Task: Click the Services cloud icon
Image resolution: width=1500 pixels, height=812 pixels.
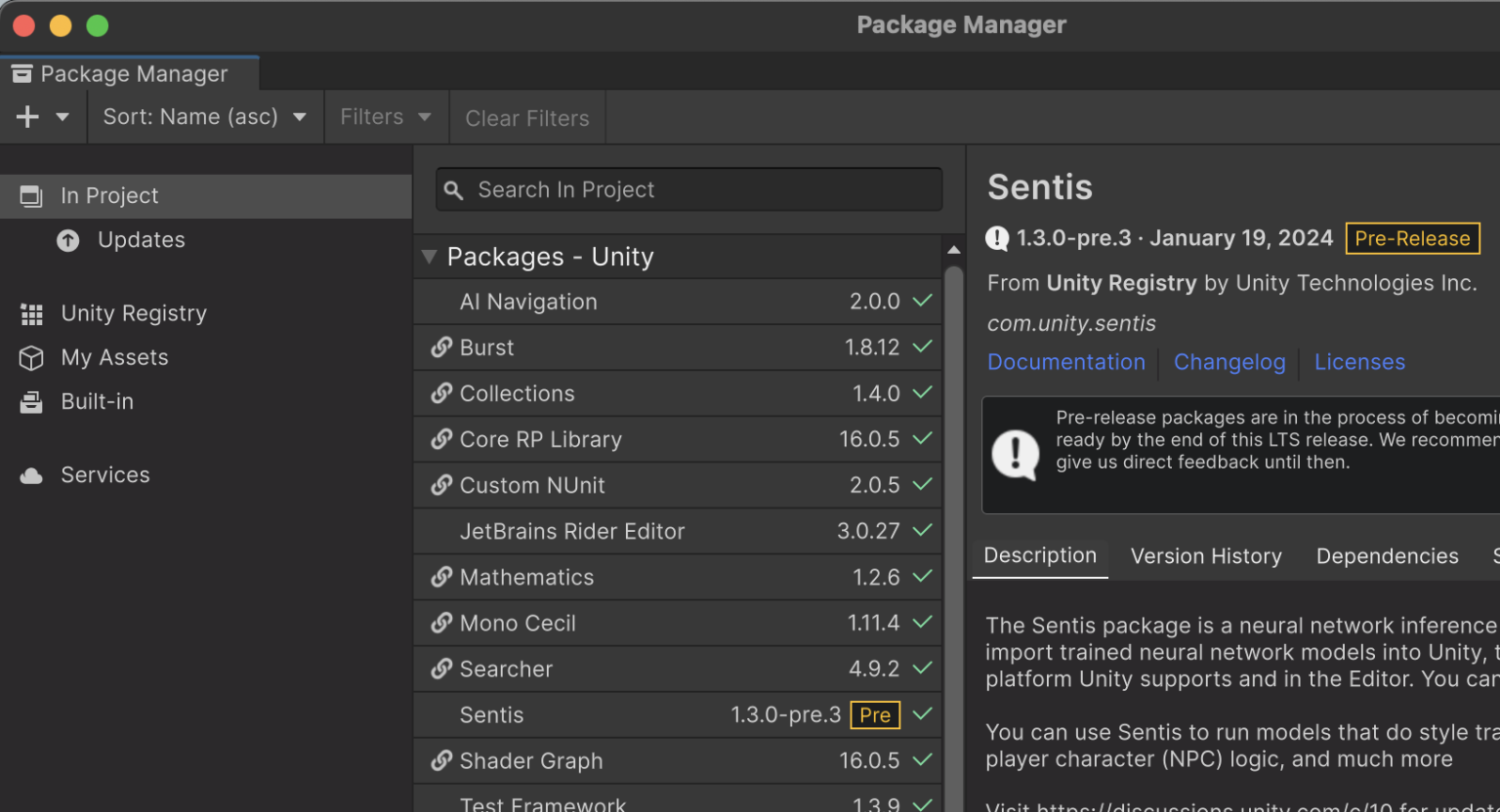Action: 30,474
